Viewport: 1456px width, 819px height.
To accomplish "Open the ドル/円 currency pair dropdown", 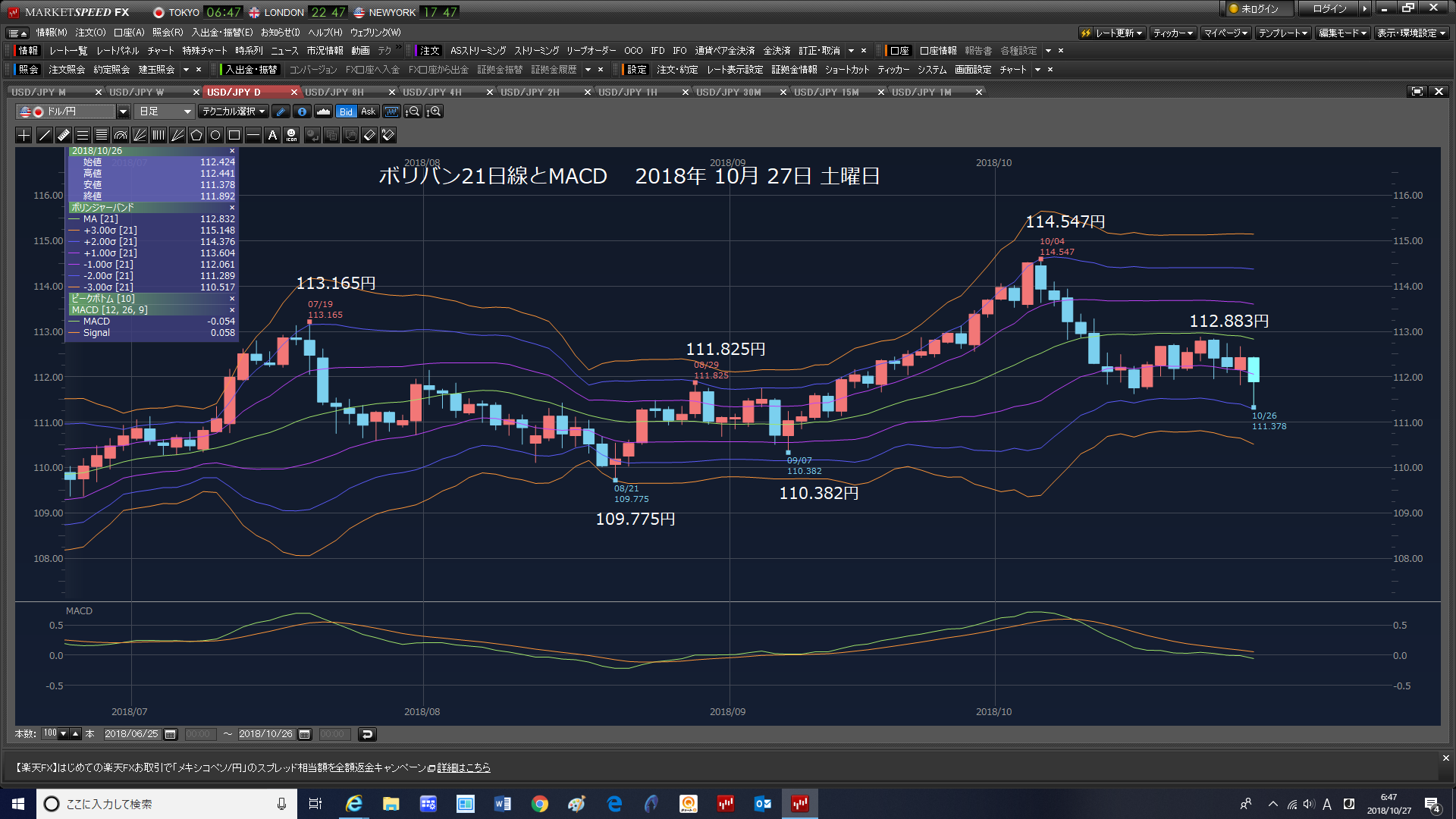I will pos(123,111).
